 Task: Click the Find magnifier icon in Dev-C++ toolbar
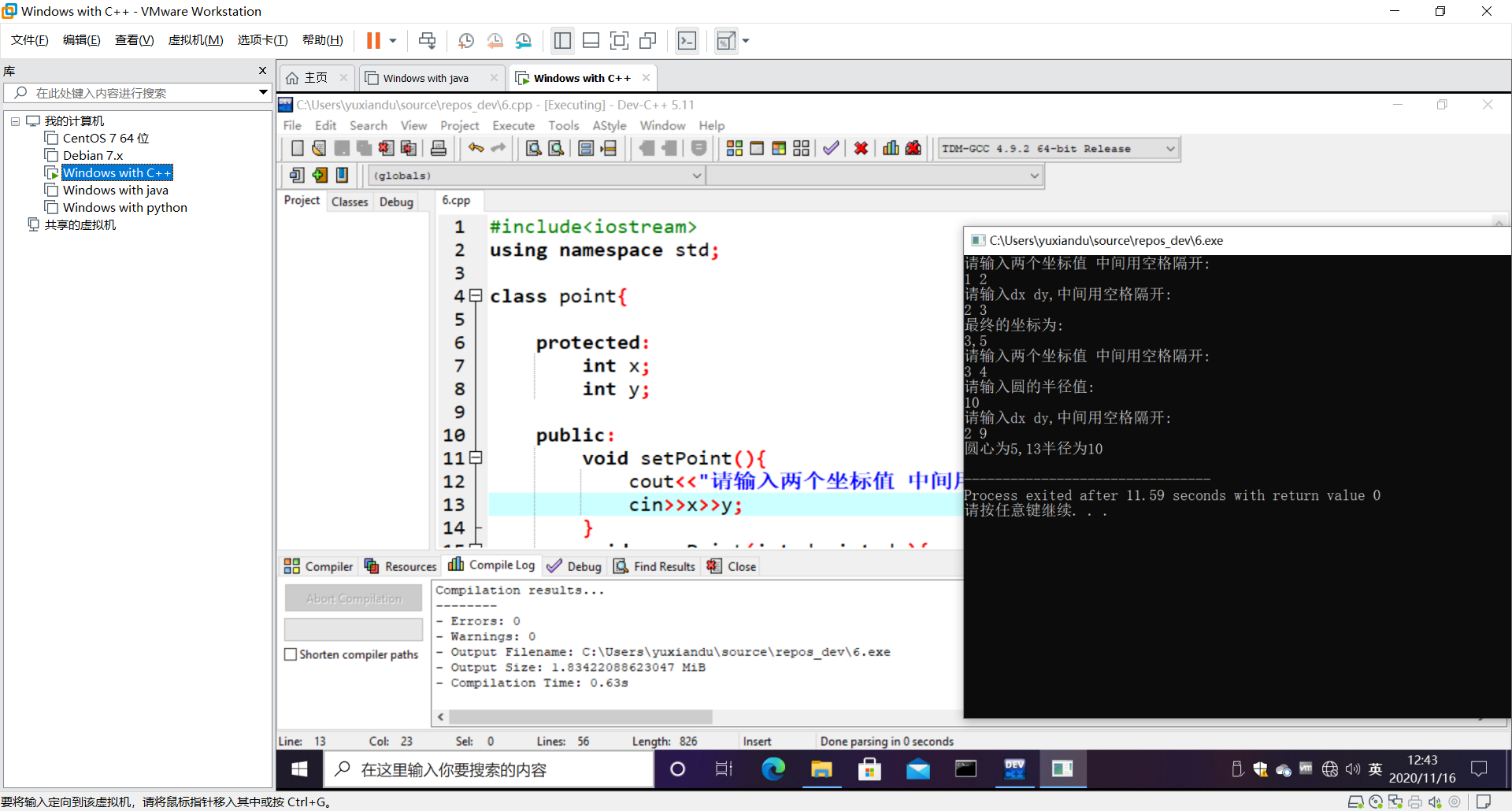(533, 148)
